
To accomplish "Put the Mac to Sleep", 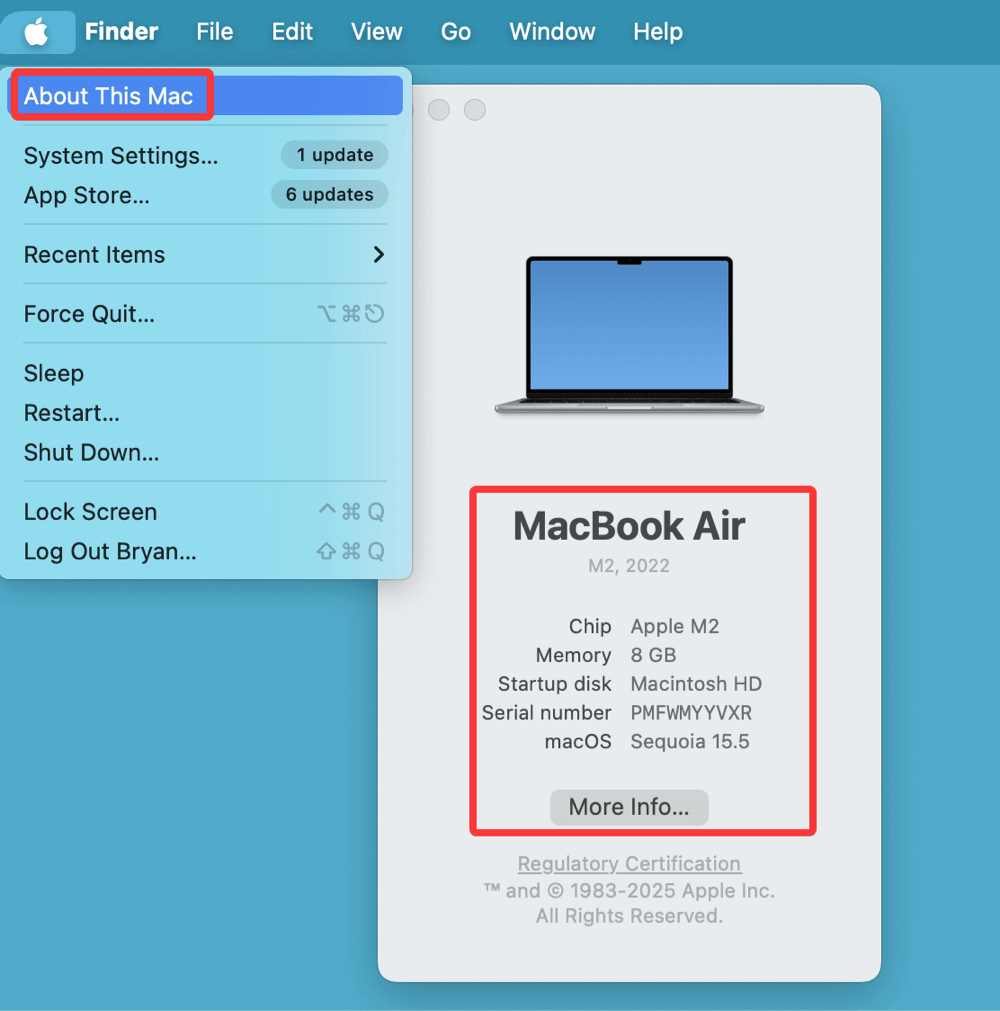I will [x=53, y=373].
